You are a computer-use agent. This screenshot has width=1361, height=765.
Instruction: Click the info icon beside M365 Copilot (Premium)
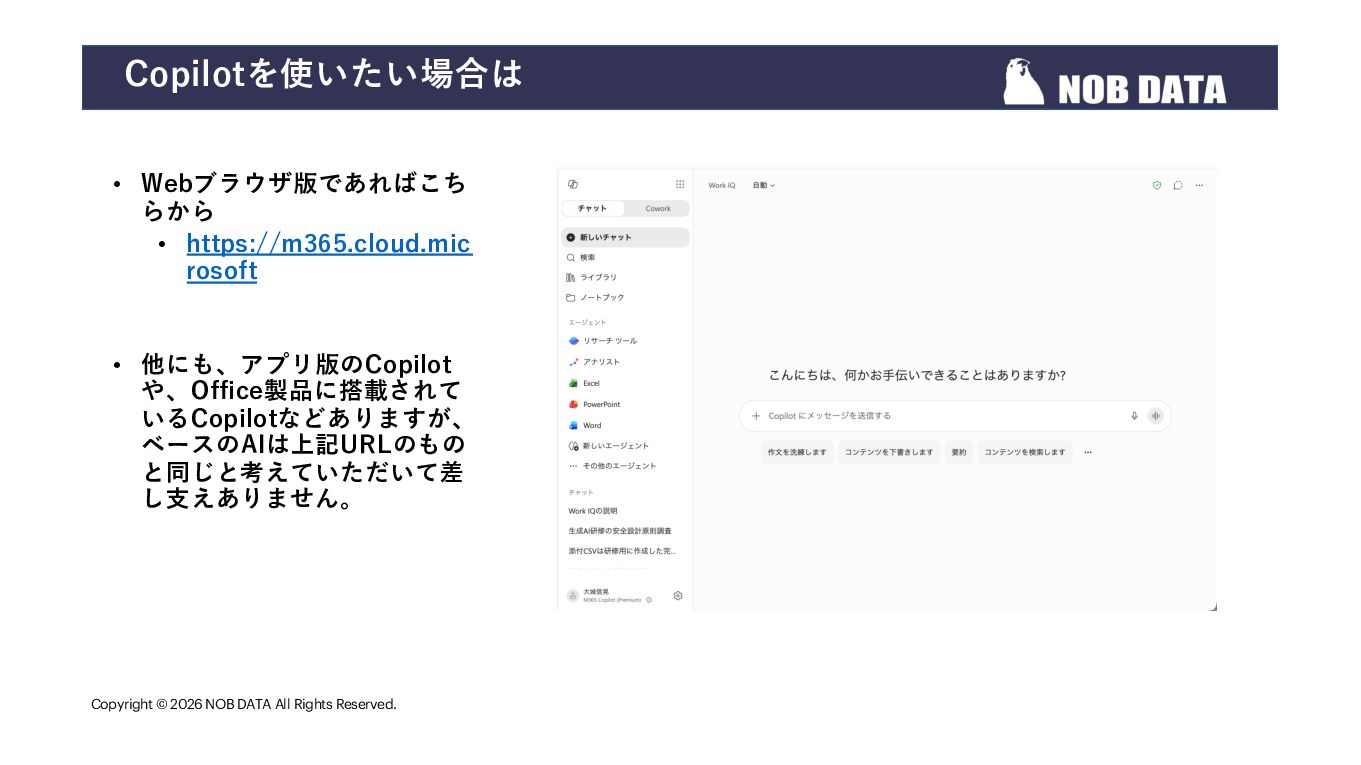(649, 600)
